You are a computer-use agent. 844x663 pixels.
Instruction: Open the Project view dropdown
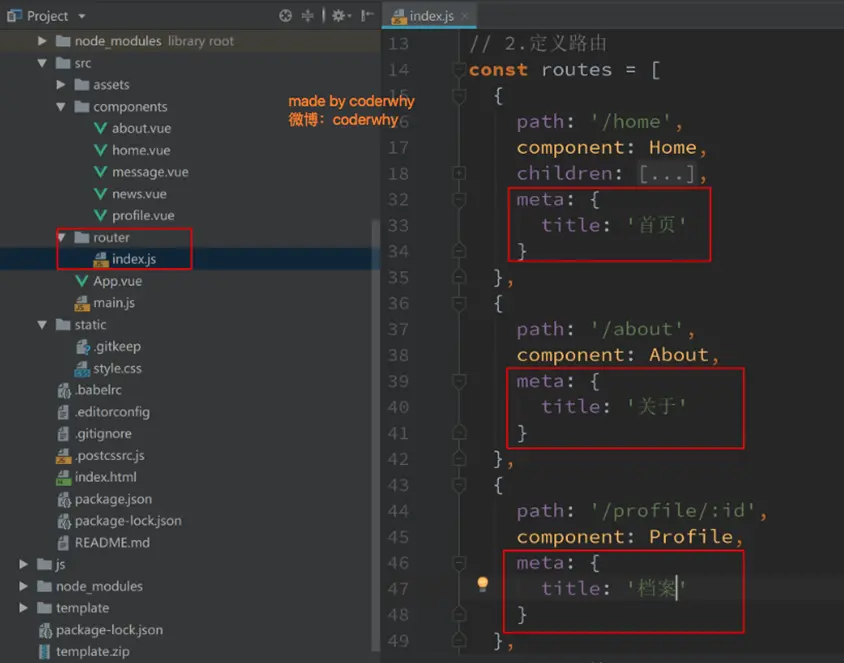(82, 16)
